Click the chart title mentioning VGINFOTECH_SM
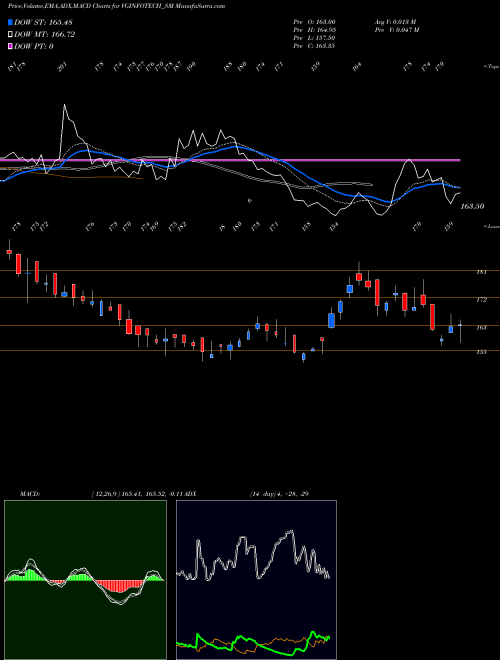The image size is (500, 660). 117,6
